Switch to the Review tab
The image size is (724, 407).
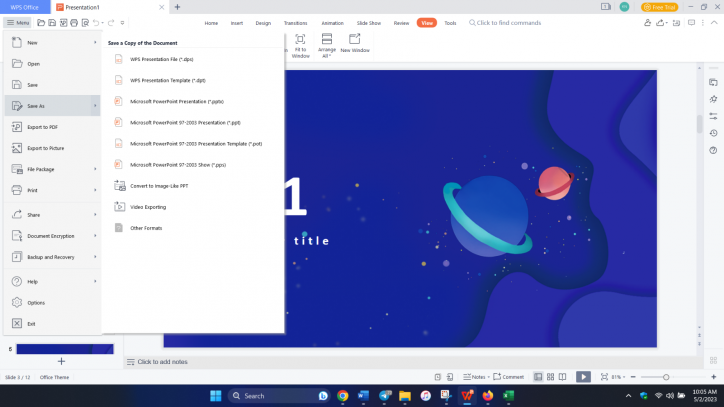(401, 23)
